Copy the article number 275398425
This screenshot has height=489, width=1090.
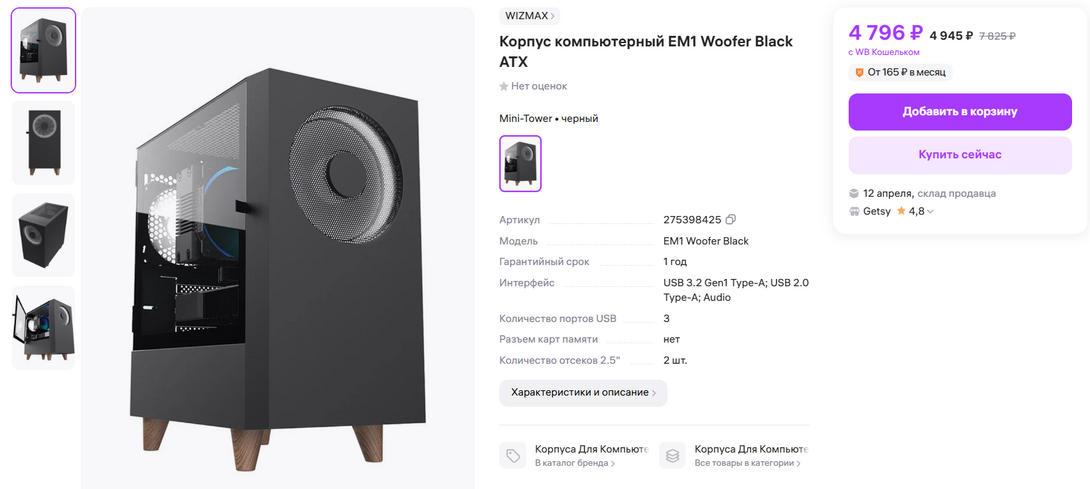click(731, 220)
